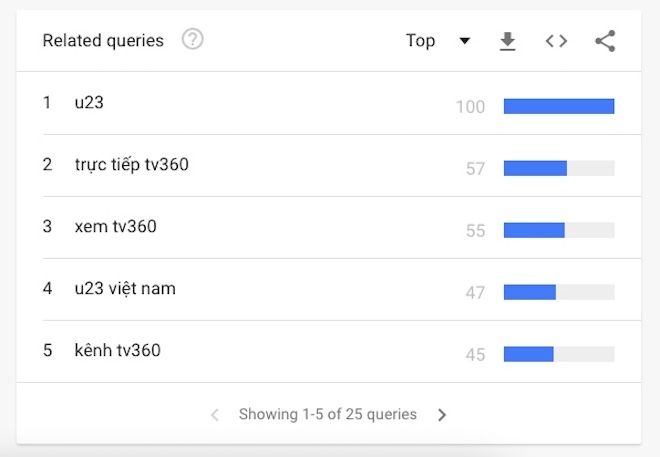Download related queries as CSV

[x=508, y=41]
